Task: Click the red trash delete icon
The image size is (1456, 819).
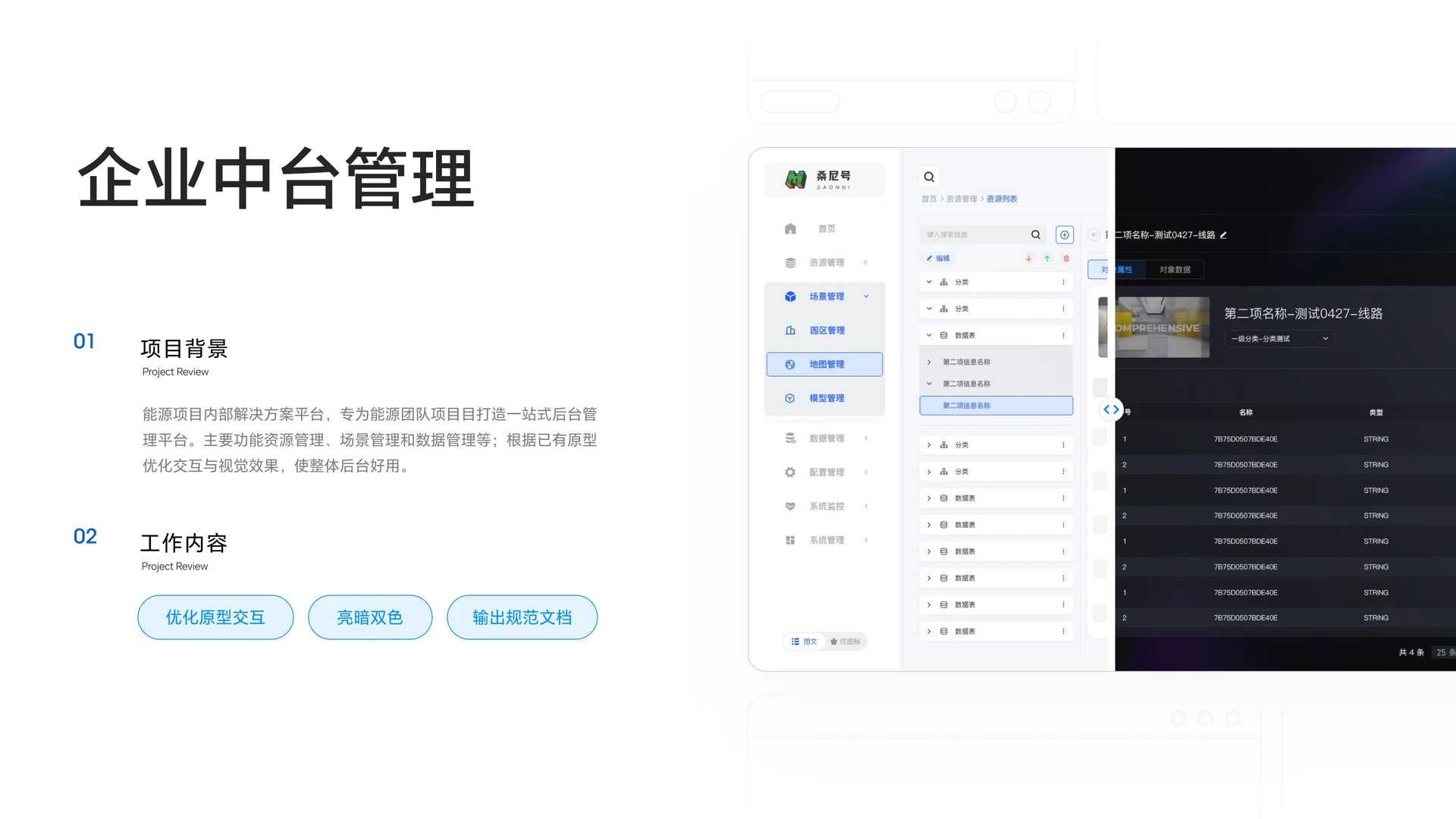Action: click(1066, 259)
